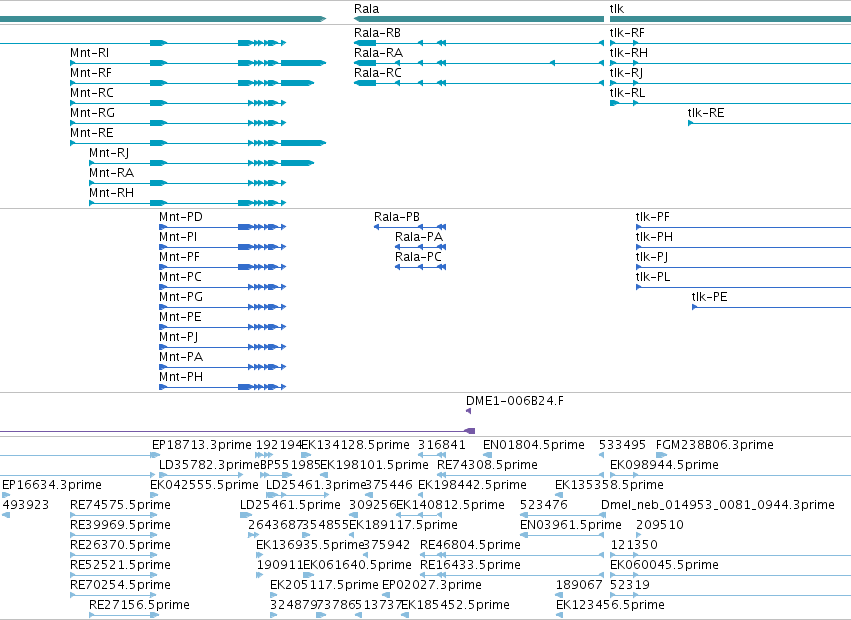Choose the Mnt-PA protein label
Viewport: 851px width, 620px height.
(181, 357)
